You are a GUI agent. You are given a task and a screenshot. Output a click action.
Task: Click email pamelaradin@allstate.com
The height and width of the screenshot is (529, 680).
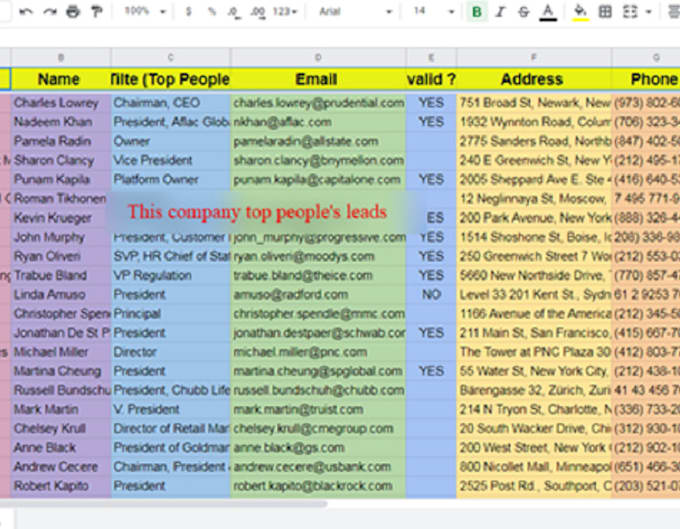[x=318, y=141]
